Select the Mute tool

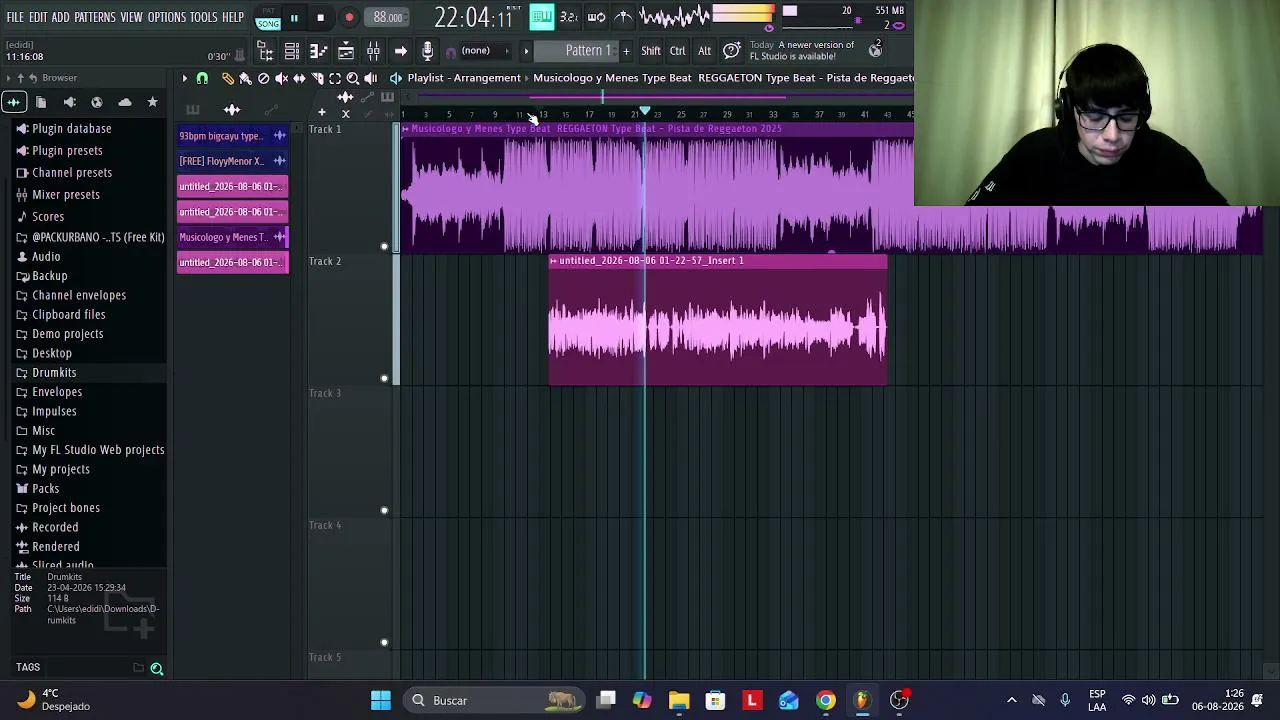click(x=281, y=78)
